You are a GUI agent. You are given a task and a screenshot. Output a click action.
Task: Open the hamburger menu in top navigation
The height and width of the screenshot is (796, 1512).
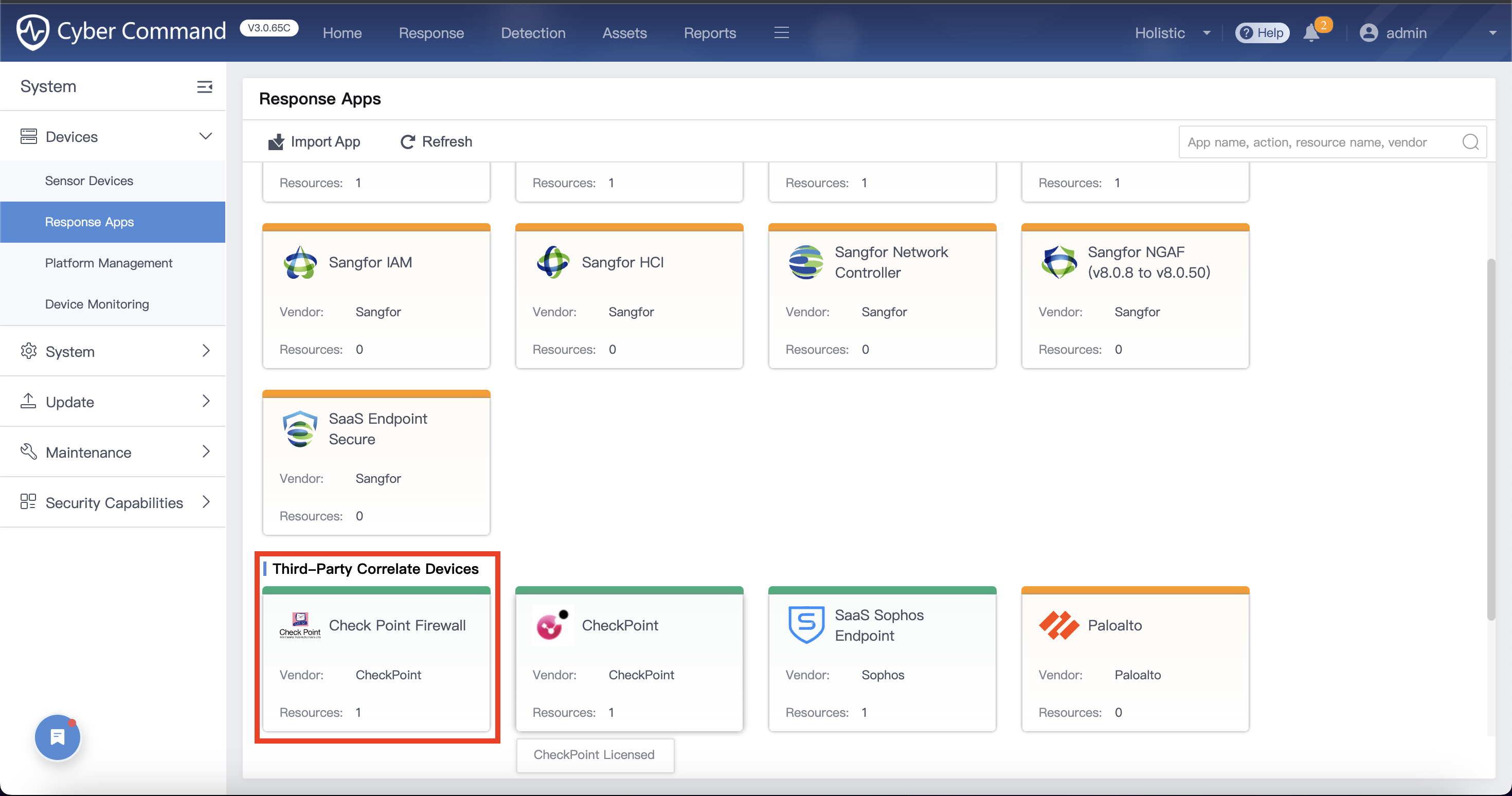tap(781, 33)
